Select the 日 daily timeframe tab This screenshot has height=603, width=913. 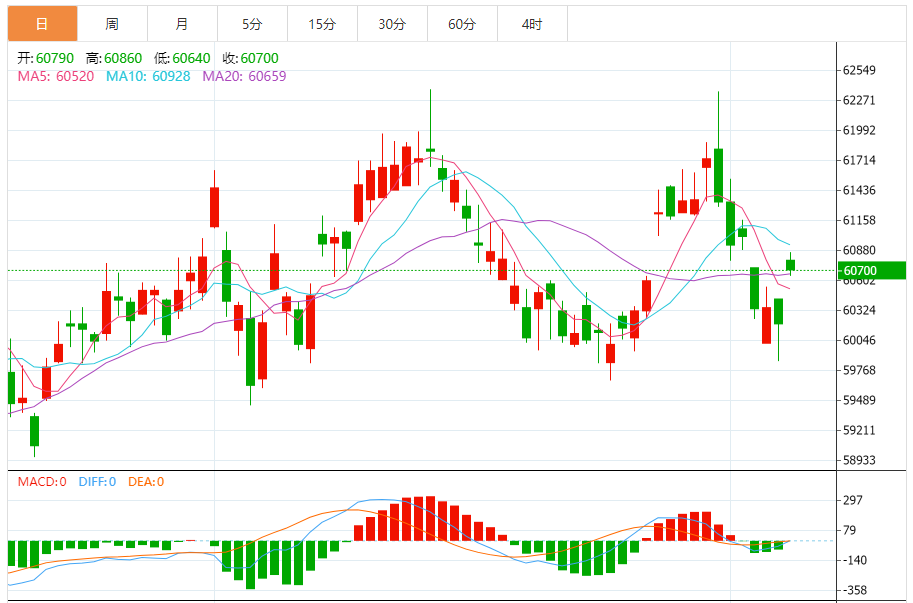click(x=43, y=24)
